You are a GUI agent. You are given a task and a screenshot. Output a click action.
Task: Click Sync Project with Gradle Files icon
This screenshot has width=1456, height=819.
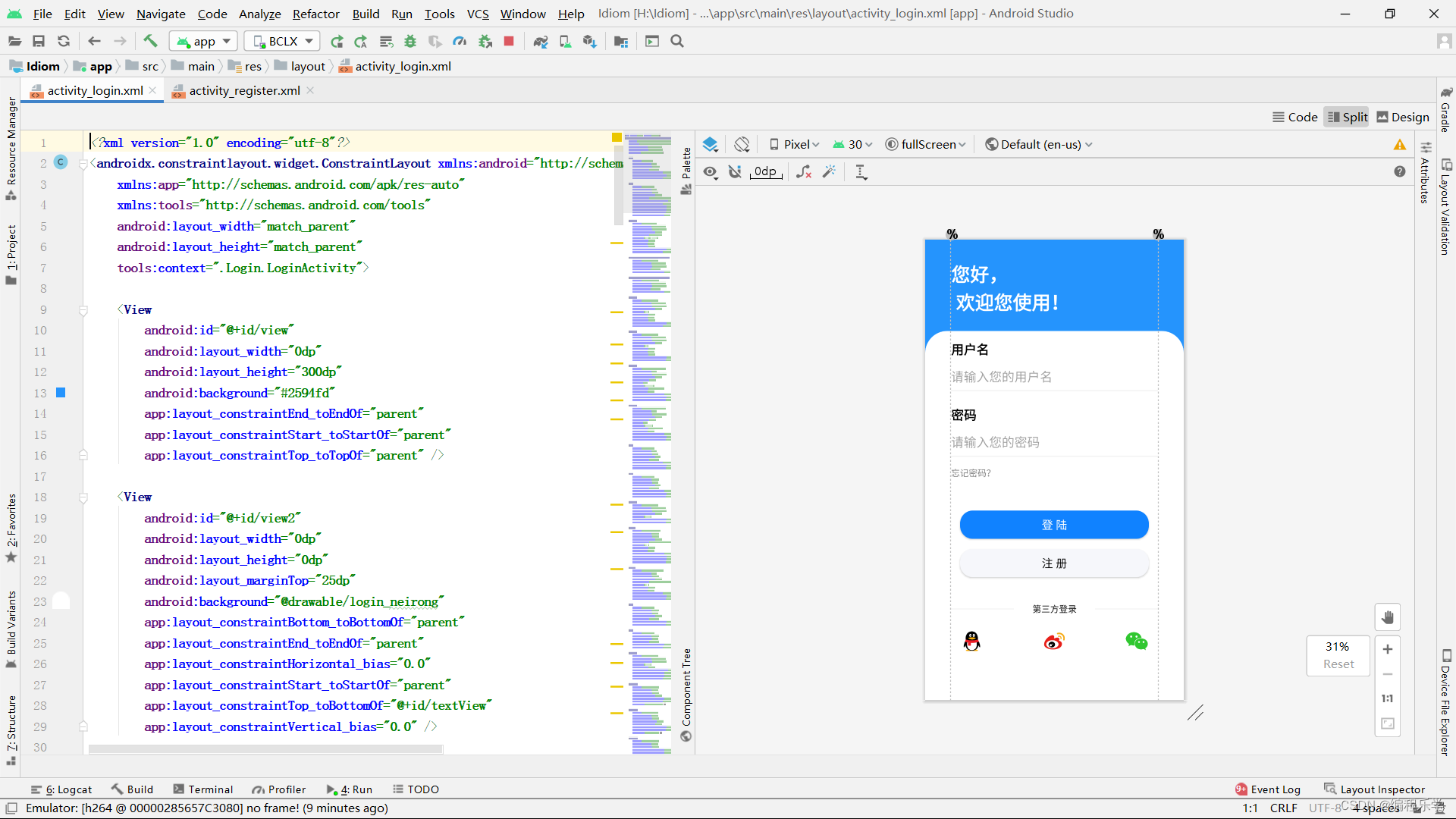point(540,41)
